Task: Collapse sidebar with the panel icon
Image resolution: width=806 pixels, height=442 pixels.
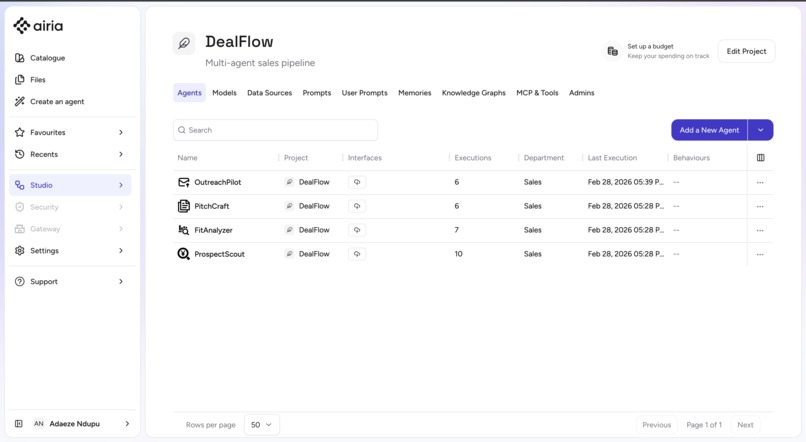Action: tap(19, 423)
